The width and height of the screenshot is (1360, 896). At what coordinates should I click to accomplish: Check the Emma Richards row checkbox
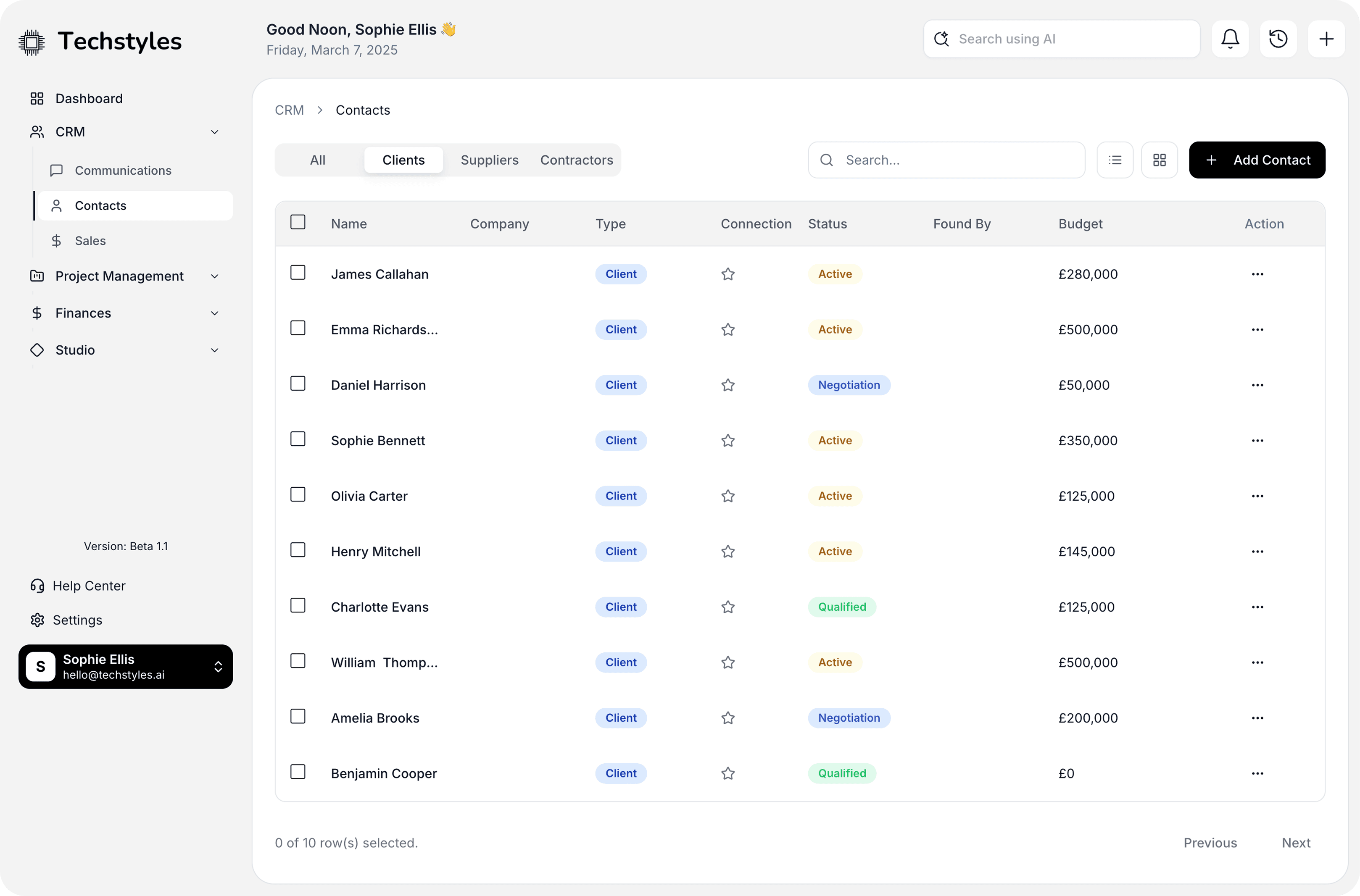(298, 328)
